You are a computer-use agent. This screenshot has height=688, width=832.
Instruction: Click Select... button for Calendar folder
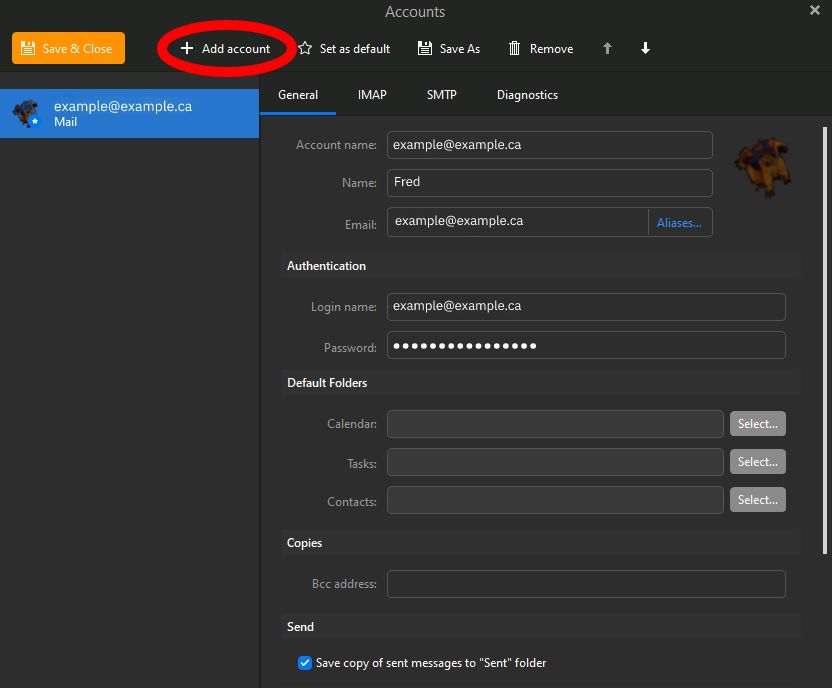tap(758, 424)
